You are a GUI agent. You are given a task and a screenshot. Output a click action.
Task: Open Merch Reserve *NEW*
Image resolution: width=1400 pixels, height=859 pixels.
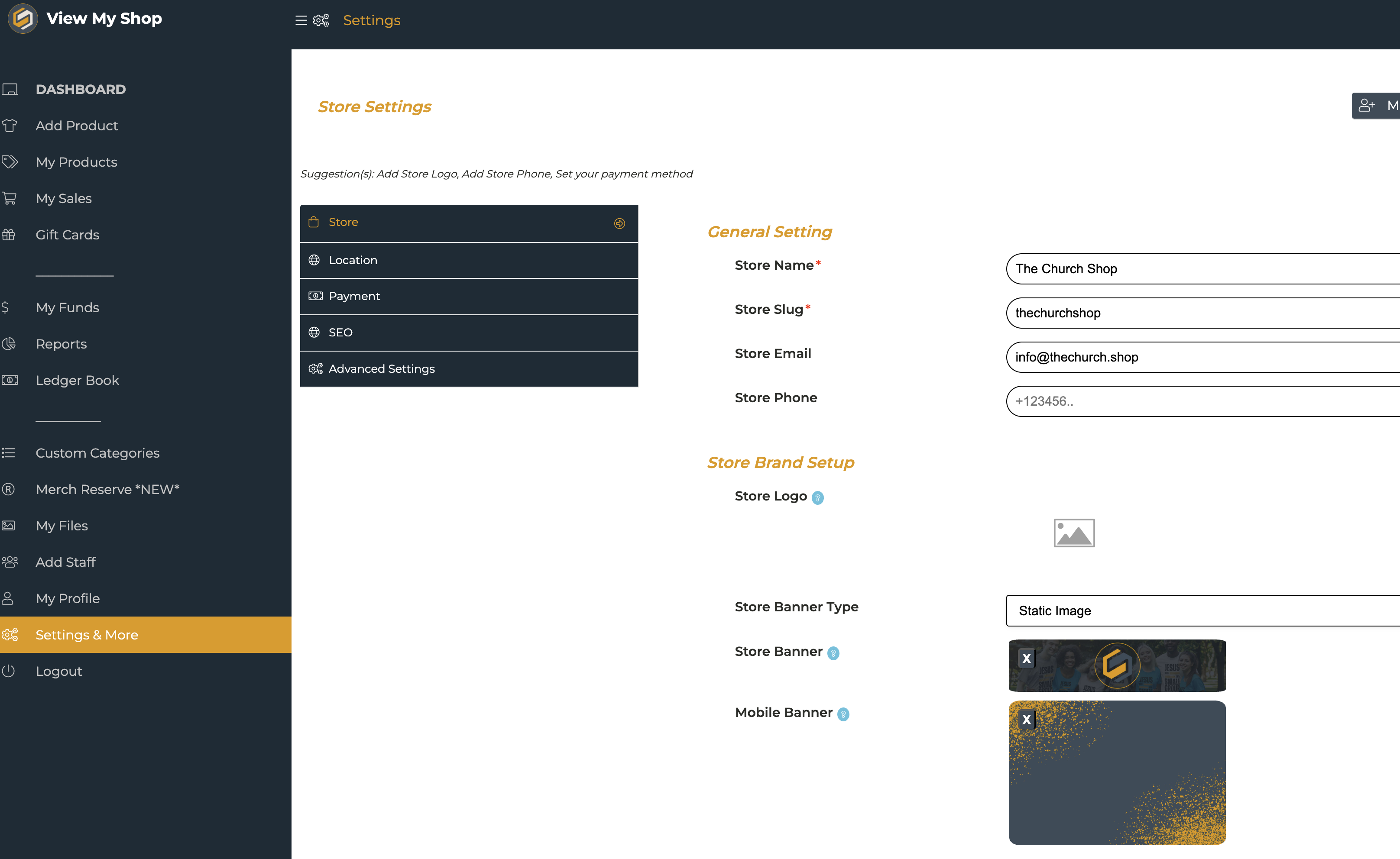click(x=107, y=489)
